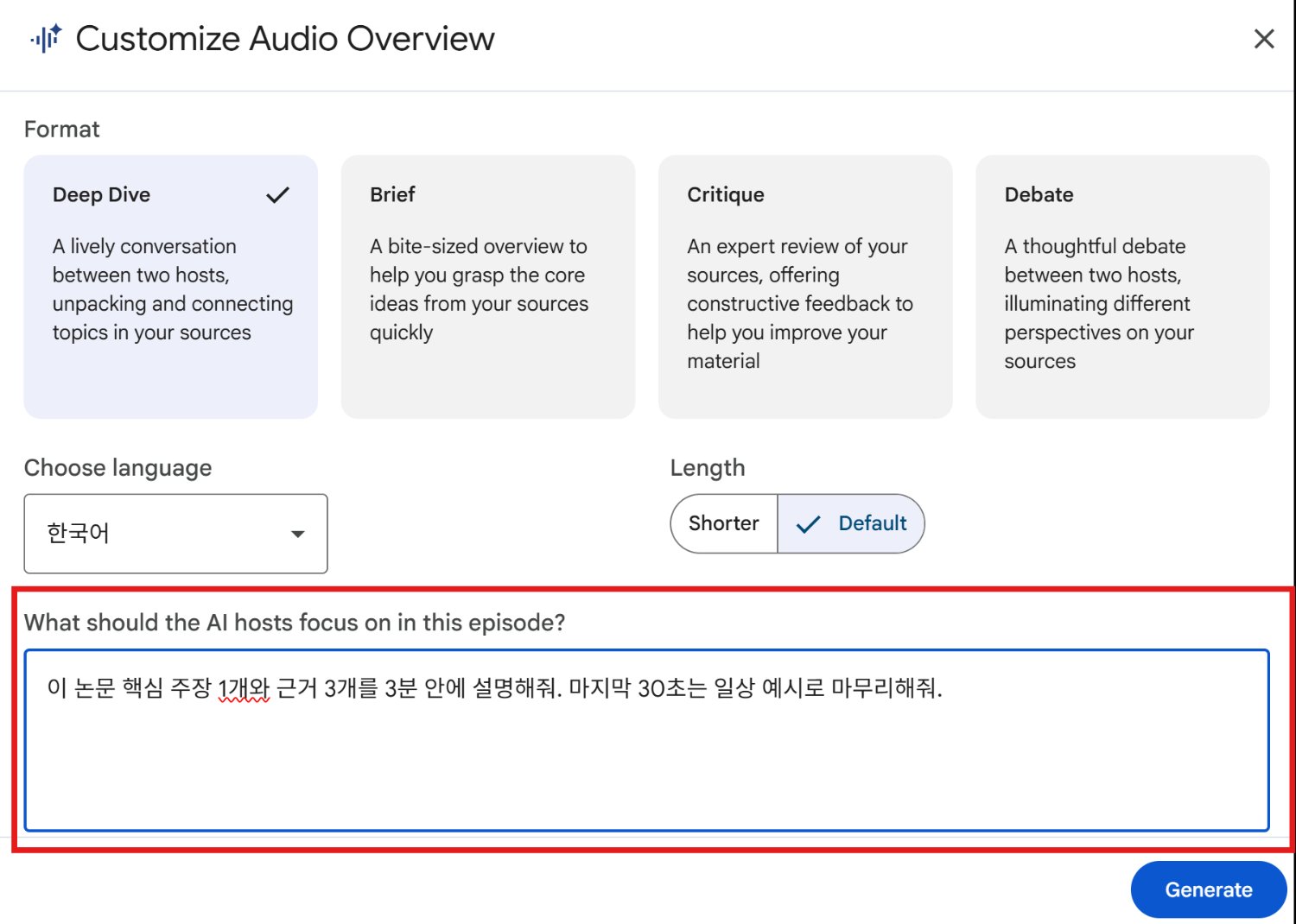Choose the Brief format option
Viewport: 1296px width, 924px height.
coord(487,287)
